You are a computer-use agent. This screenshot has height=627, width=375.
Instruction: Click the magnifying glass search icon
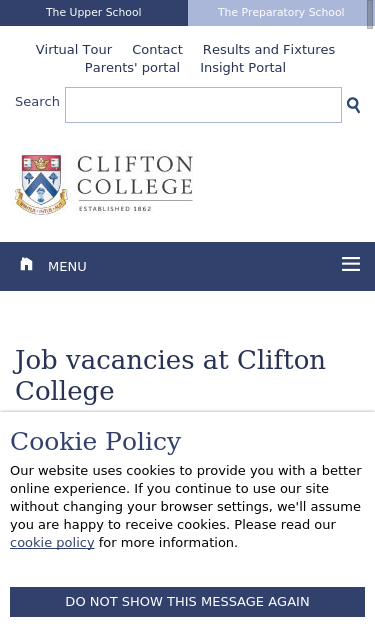point(353,105)
